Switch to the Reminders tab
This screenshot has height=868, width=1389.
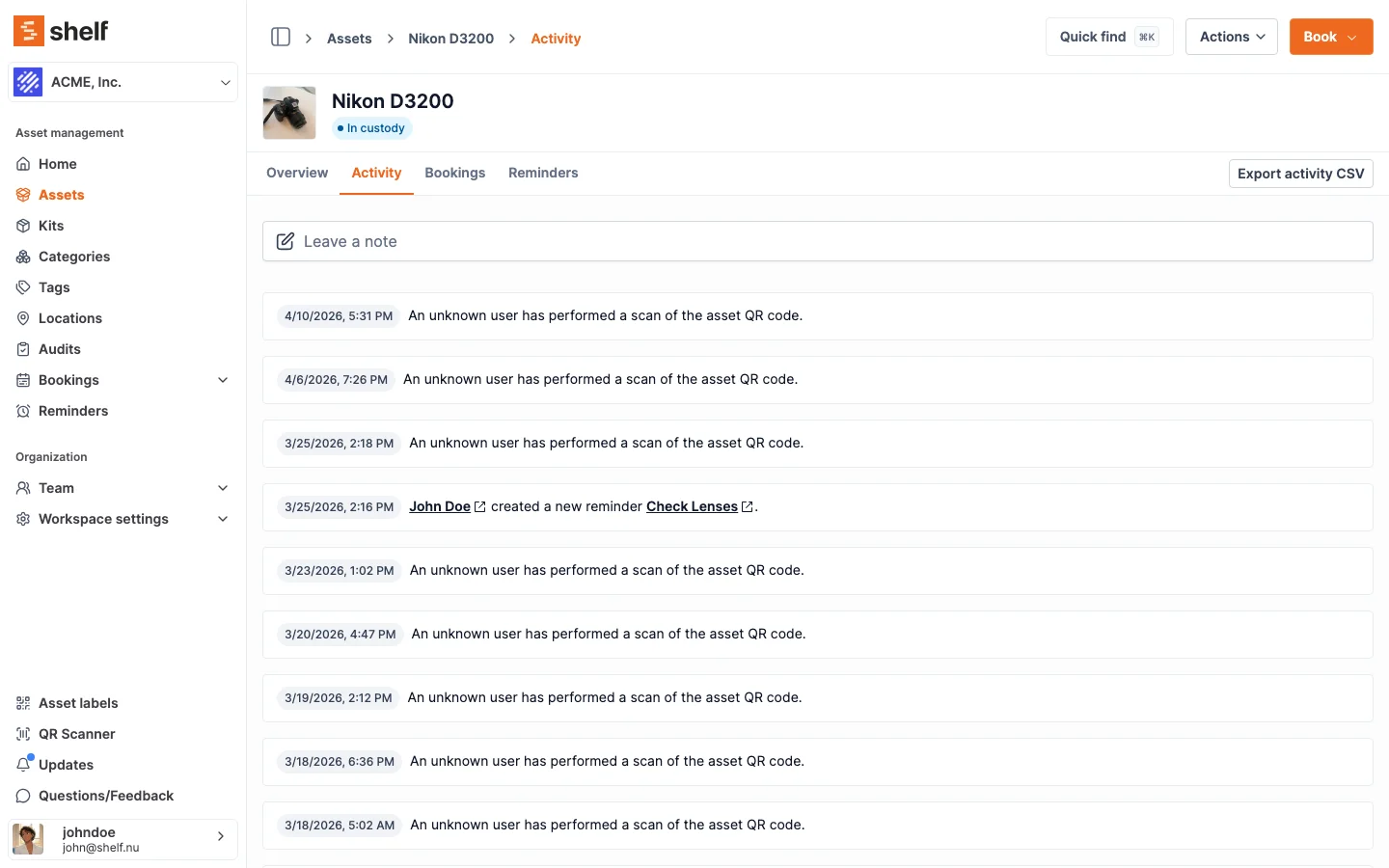pyautogui.click(x=543, y=173)
